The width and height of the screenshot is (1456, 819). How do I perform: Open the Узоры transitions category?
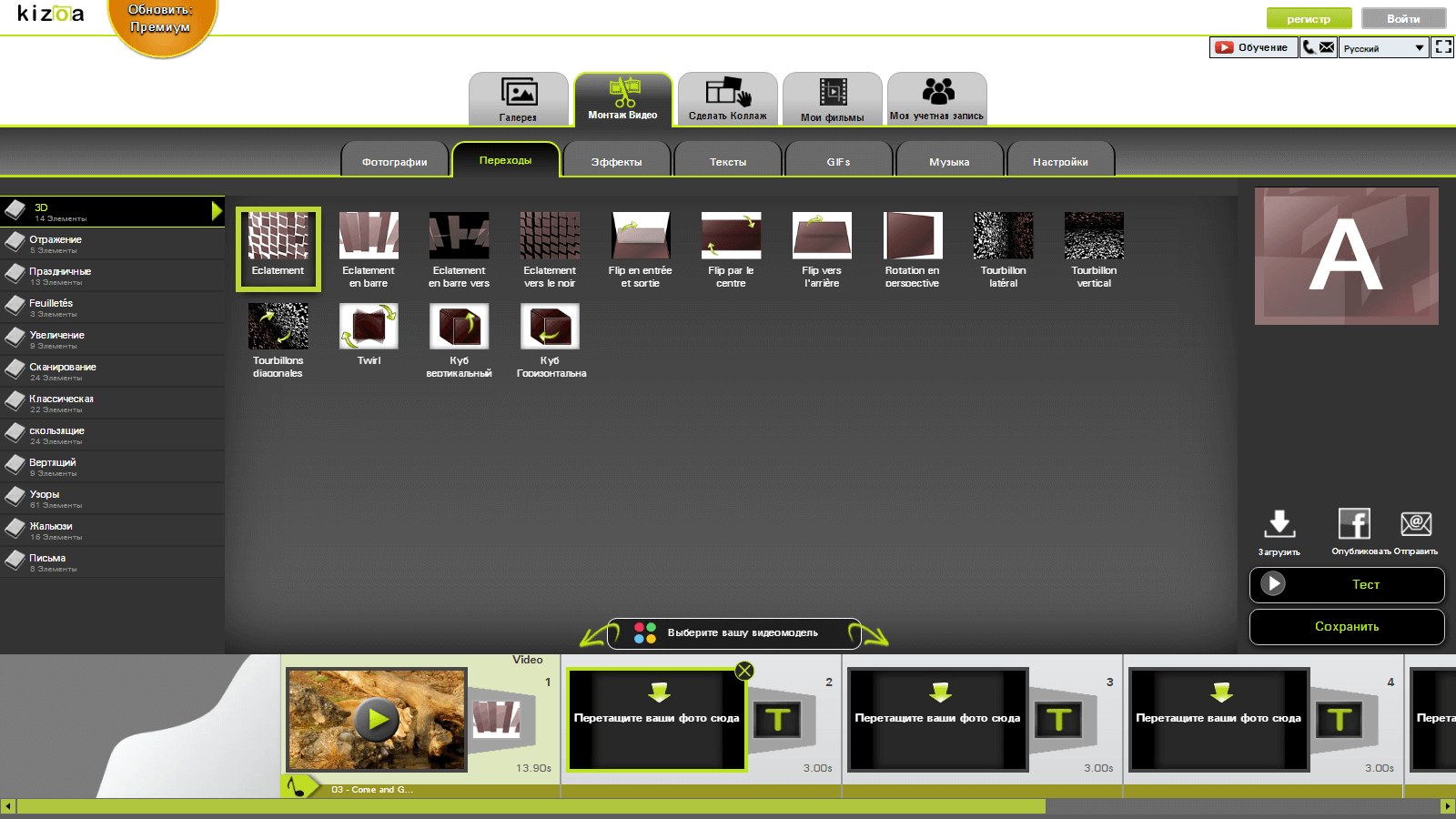pos(112,499)
